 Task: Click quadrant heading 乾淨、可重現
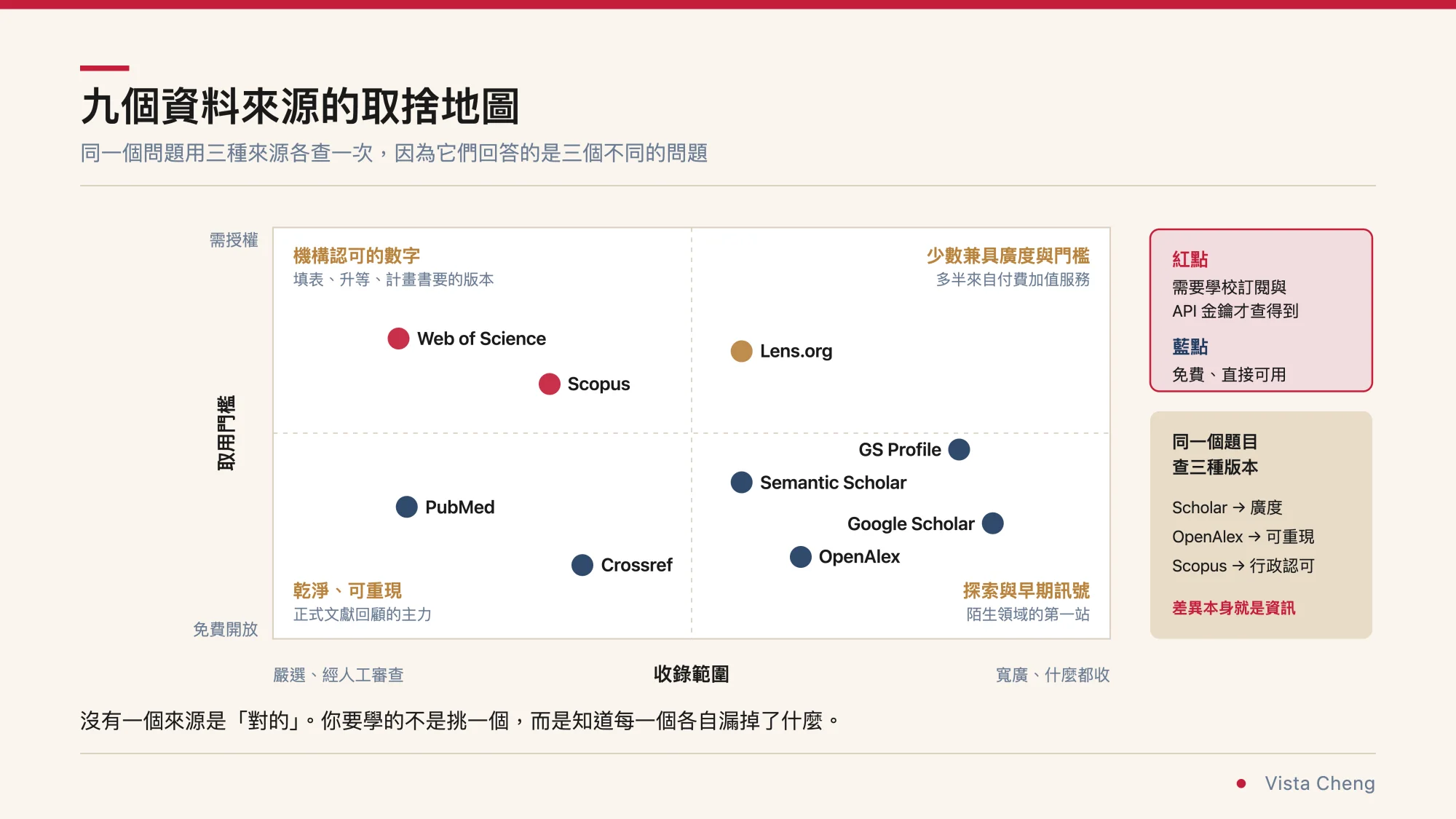pos(347,590)
